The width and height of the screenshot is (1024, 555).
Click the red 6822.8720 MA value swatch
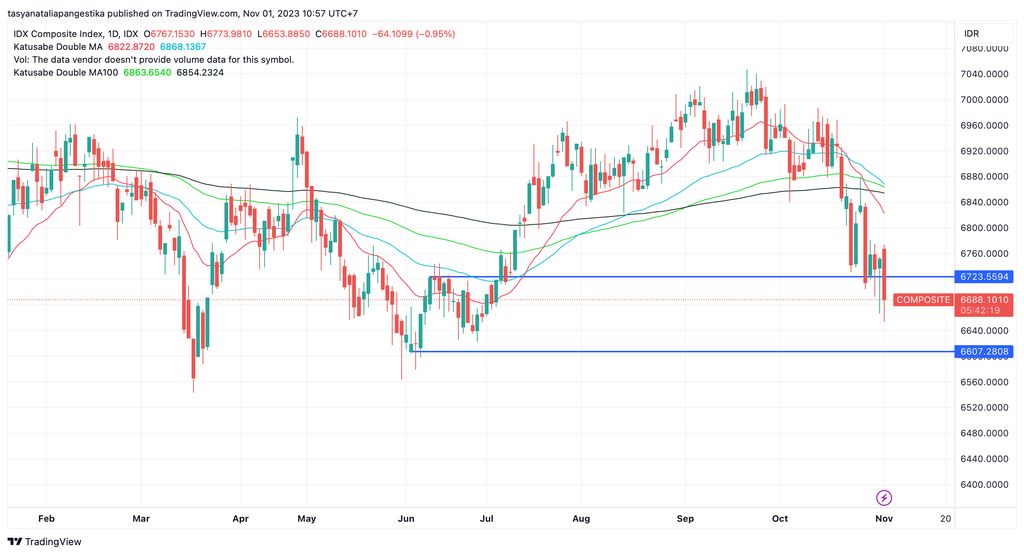[x=131, y=47]
